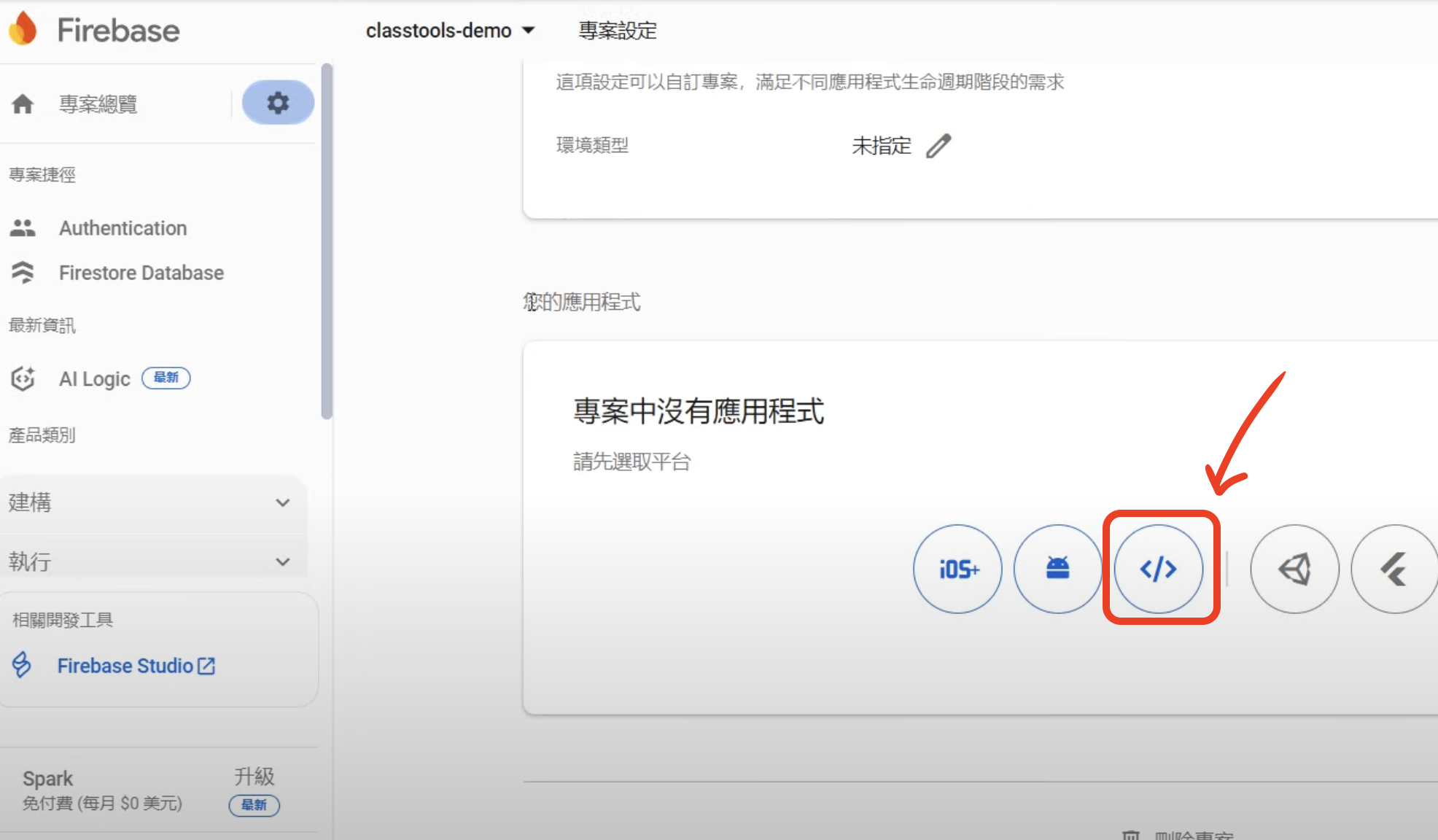Click the 專案設定 page title tab
The width and height of the screenshot is (1438, 840).
[x=617, y=31]
